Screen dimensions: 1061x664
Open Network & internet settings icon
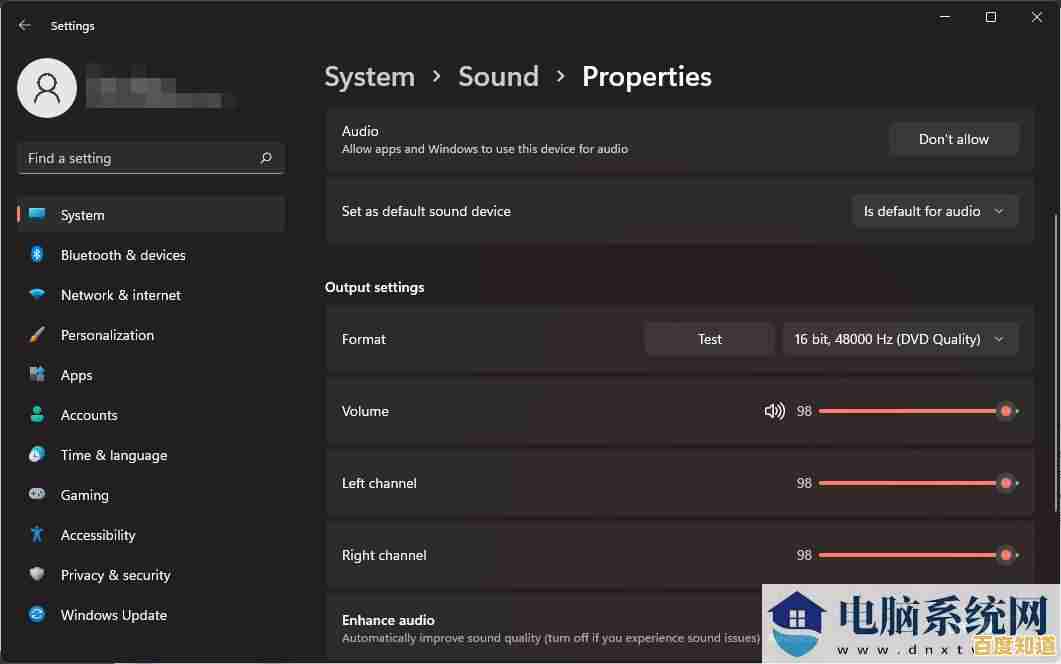(x=36, y=295)
